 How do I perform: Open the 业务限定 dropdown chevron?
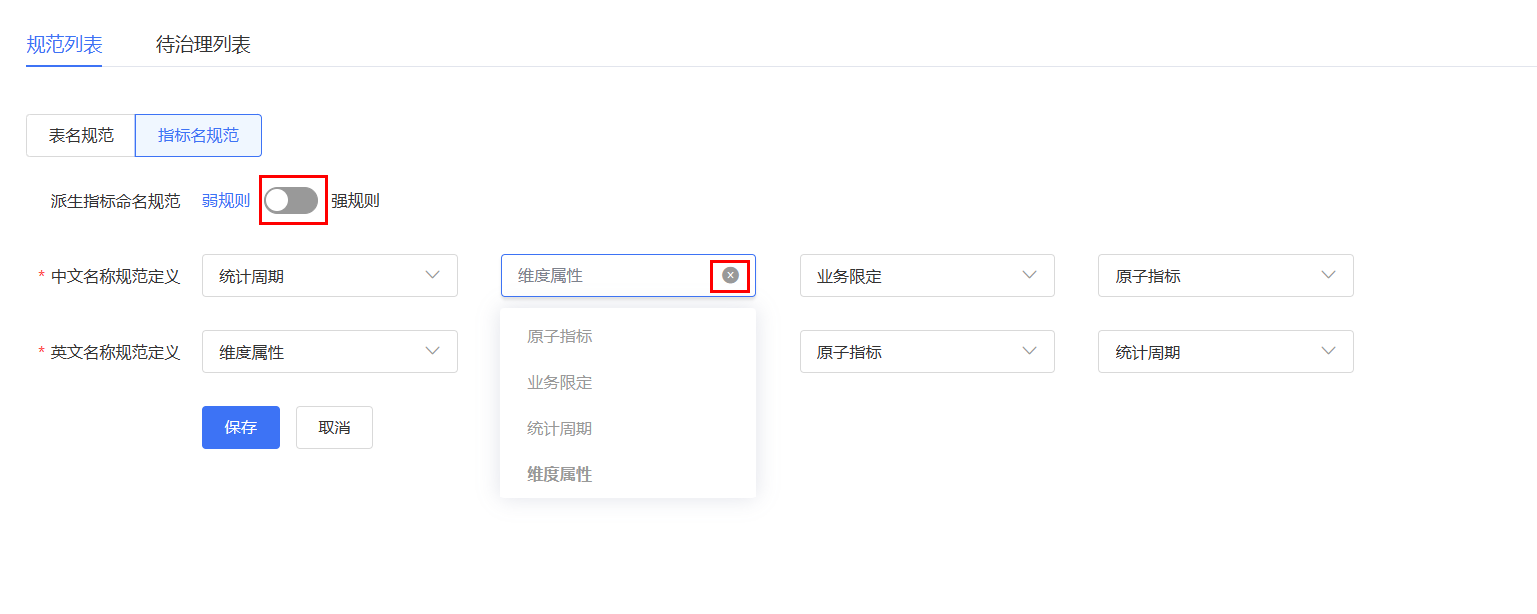[1030, 275]
